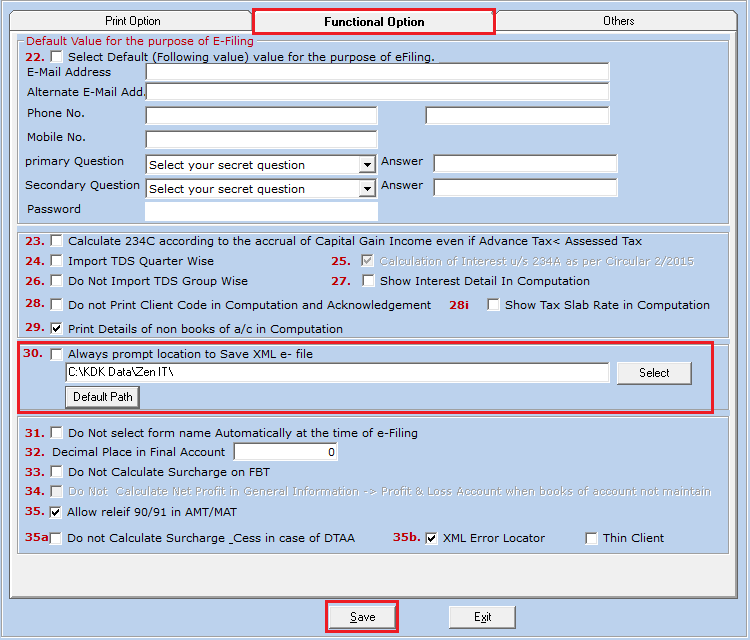This screenshot has height=640, width=750.
Task: Open the Others tab
Action: [x=618, y=21]
